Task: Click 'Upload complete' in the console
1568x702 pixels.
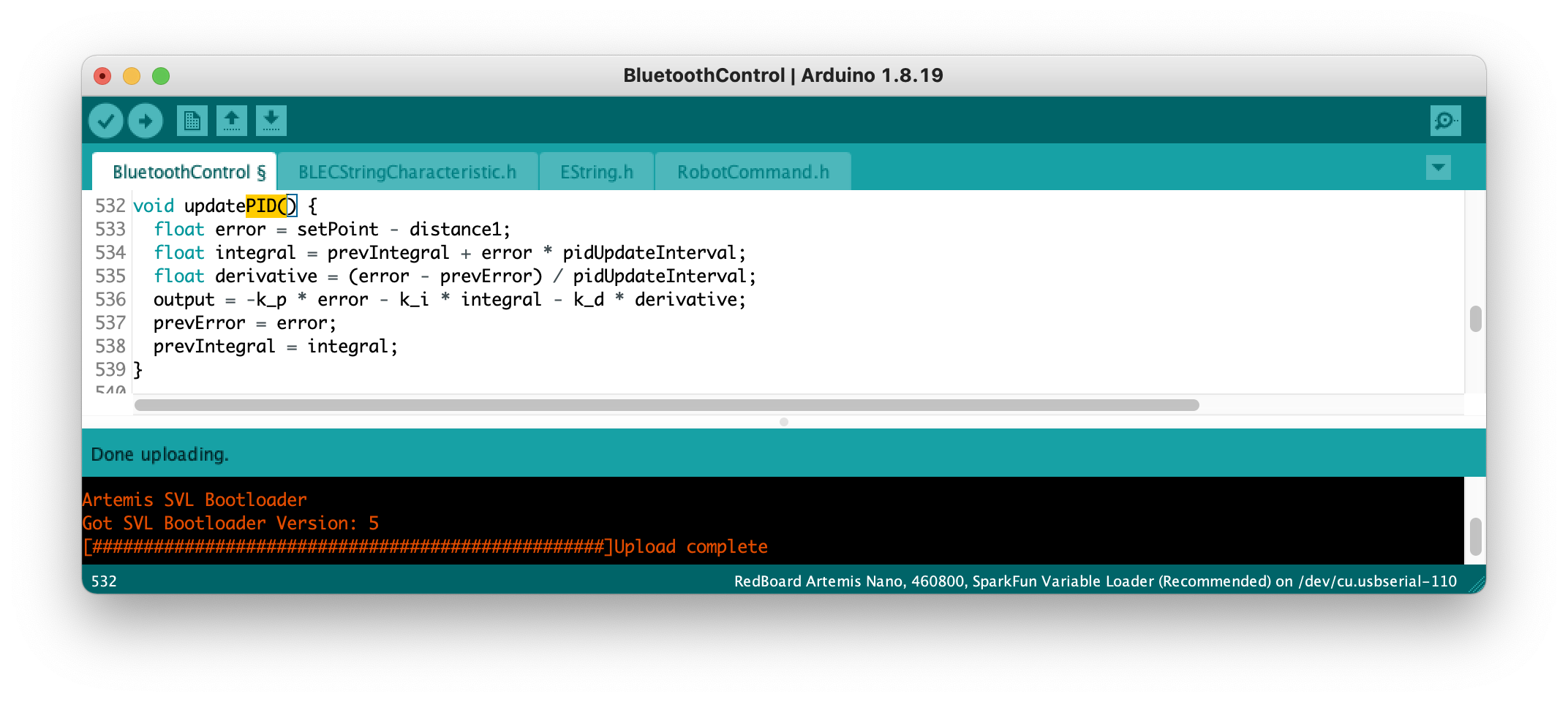Action: tap(691, 546)
